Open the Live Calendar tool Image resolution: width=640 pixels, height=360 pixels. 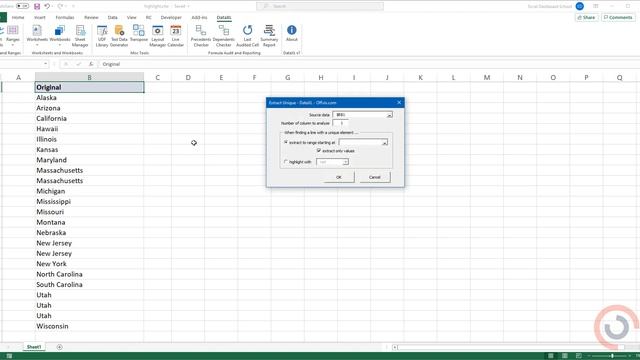[x=176, y=36]
